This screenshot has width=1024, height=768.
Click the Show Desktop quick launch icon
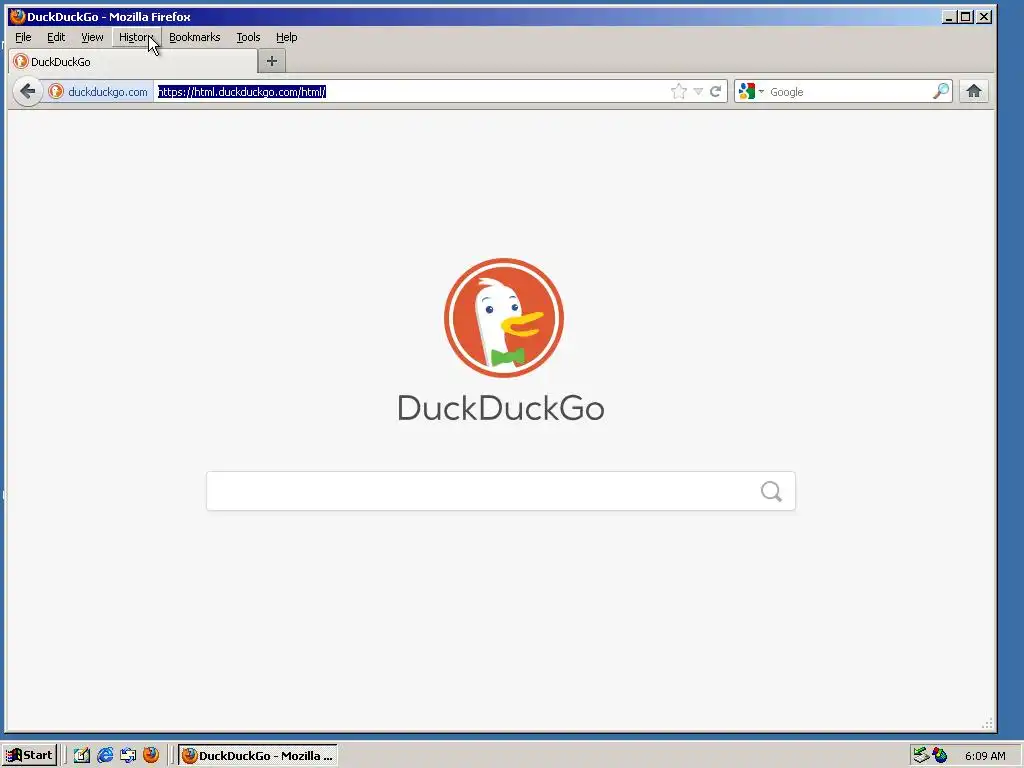tap(128, 756)
